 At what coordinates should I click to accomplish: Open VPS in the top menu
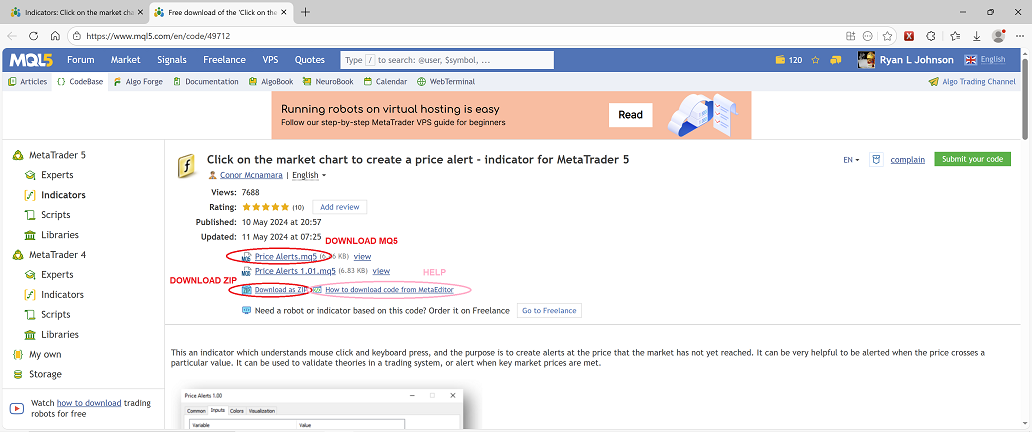coord(271,60)
